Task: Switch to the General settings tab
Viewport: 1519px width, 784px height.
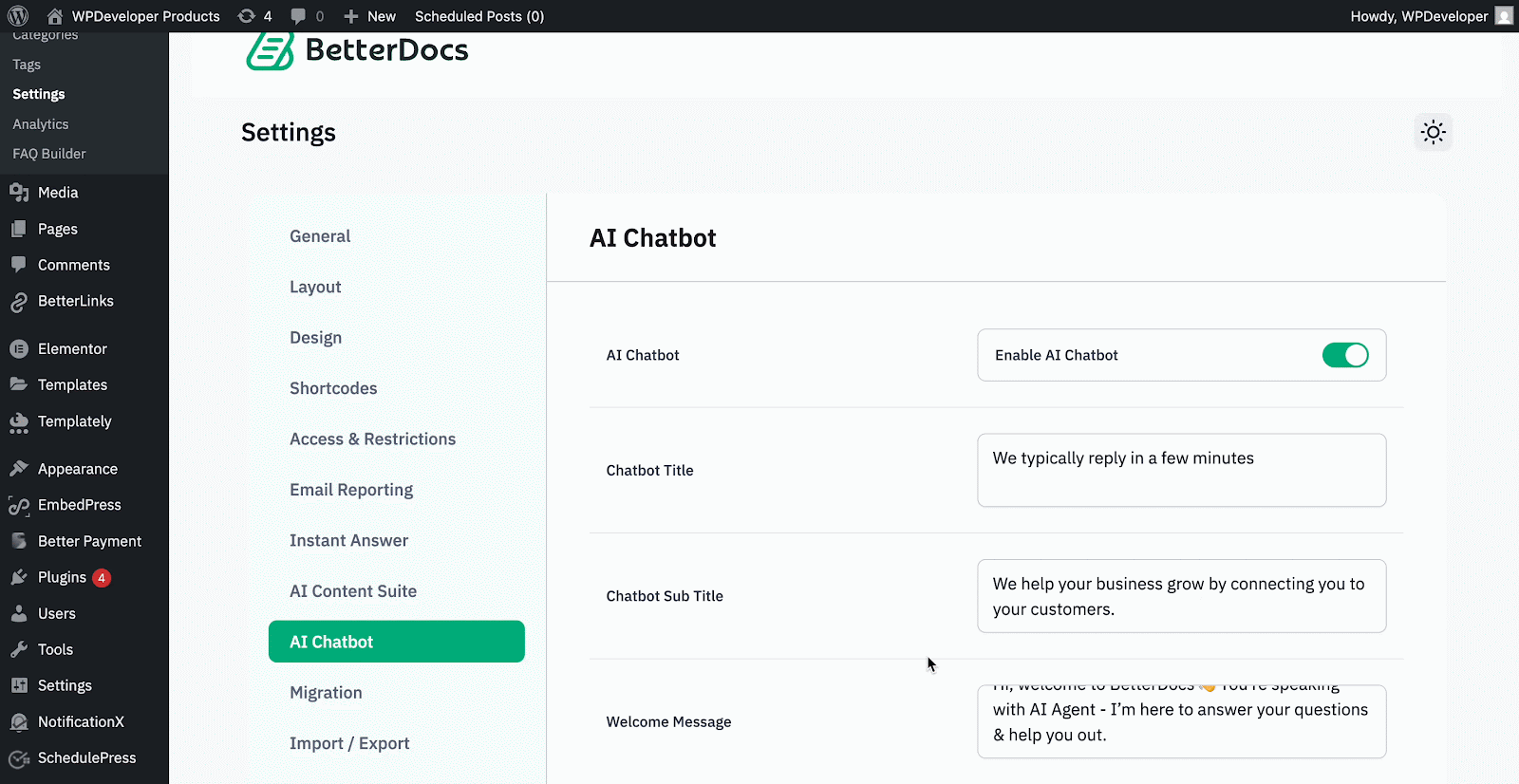Action: pyautogui.click(x=320, y=236)
